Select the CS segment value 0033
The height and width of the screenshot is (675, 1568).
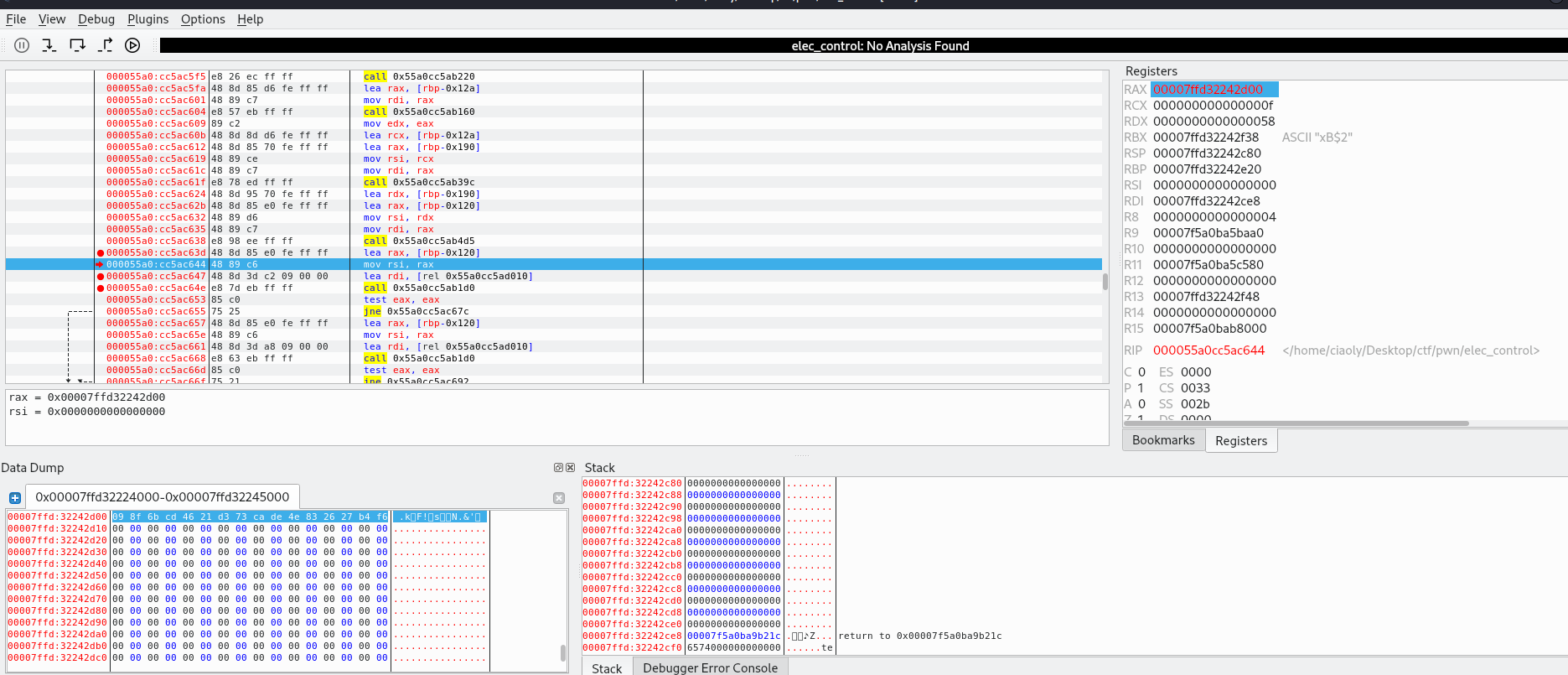1195,387
